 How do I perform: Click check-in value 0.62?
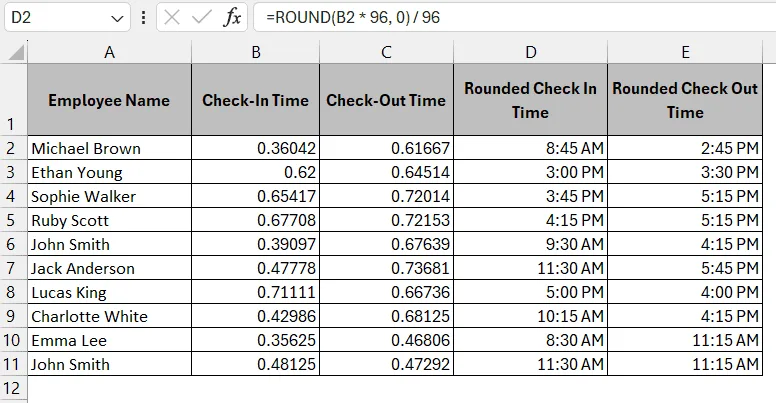tap(255, 172)
